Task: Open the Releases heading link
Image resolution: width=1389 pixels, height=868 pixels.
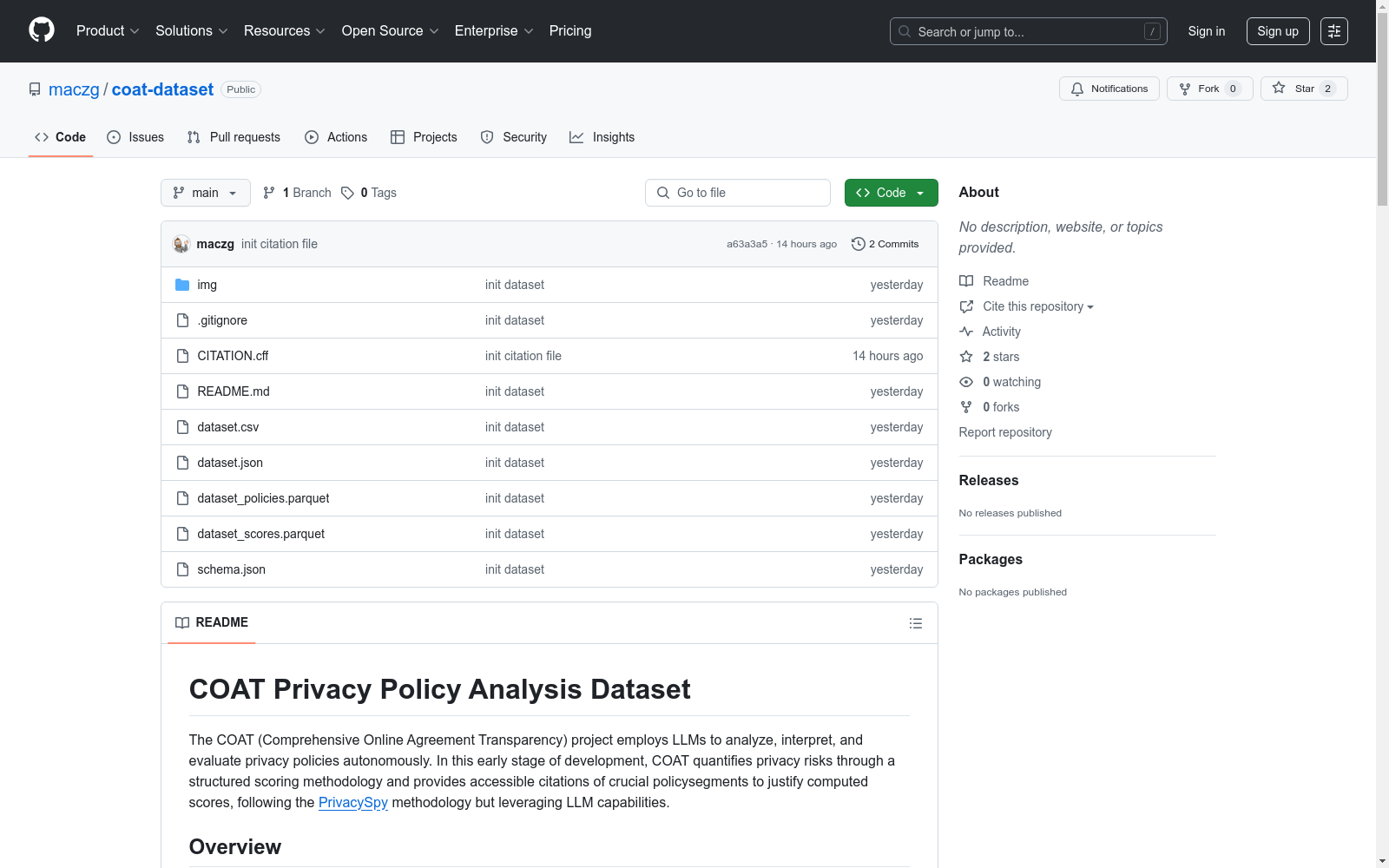Action: click(989, 480)
